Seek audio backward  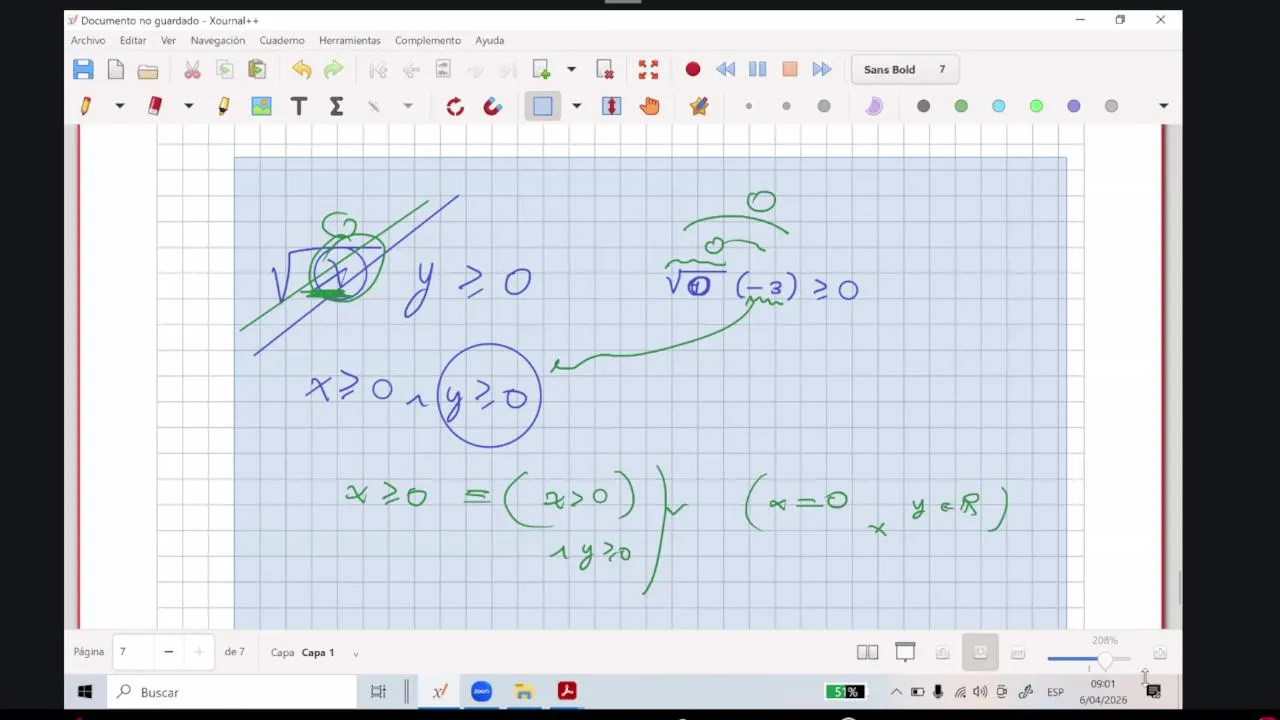tap(725, 69)
